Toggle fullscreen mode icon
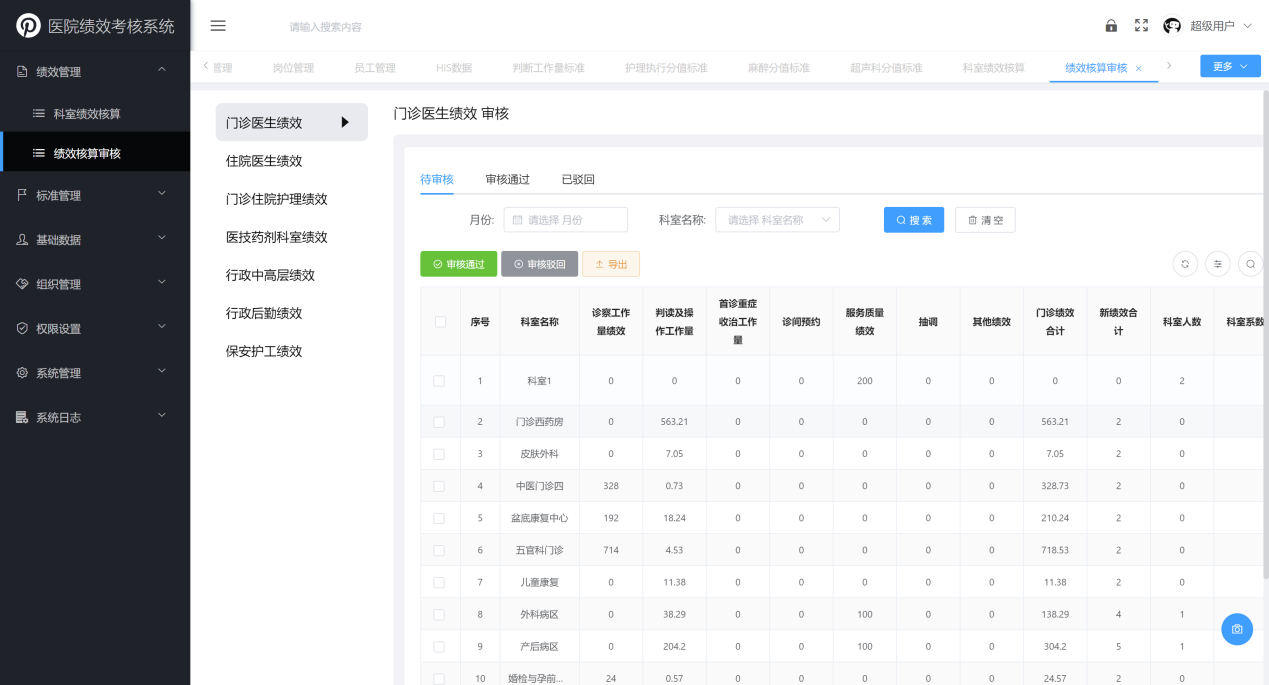Image resolution: width=1269 pixels, height=685 pixels. click(x=1141, y=26)
